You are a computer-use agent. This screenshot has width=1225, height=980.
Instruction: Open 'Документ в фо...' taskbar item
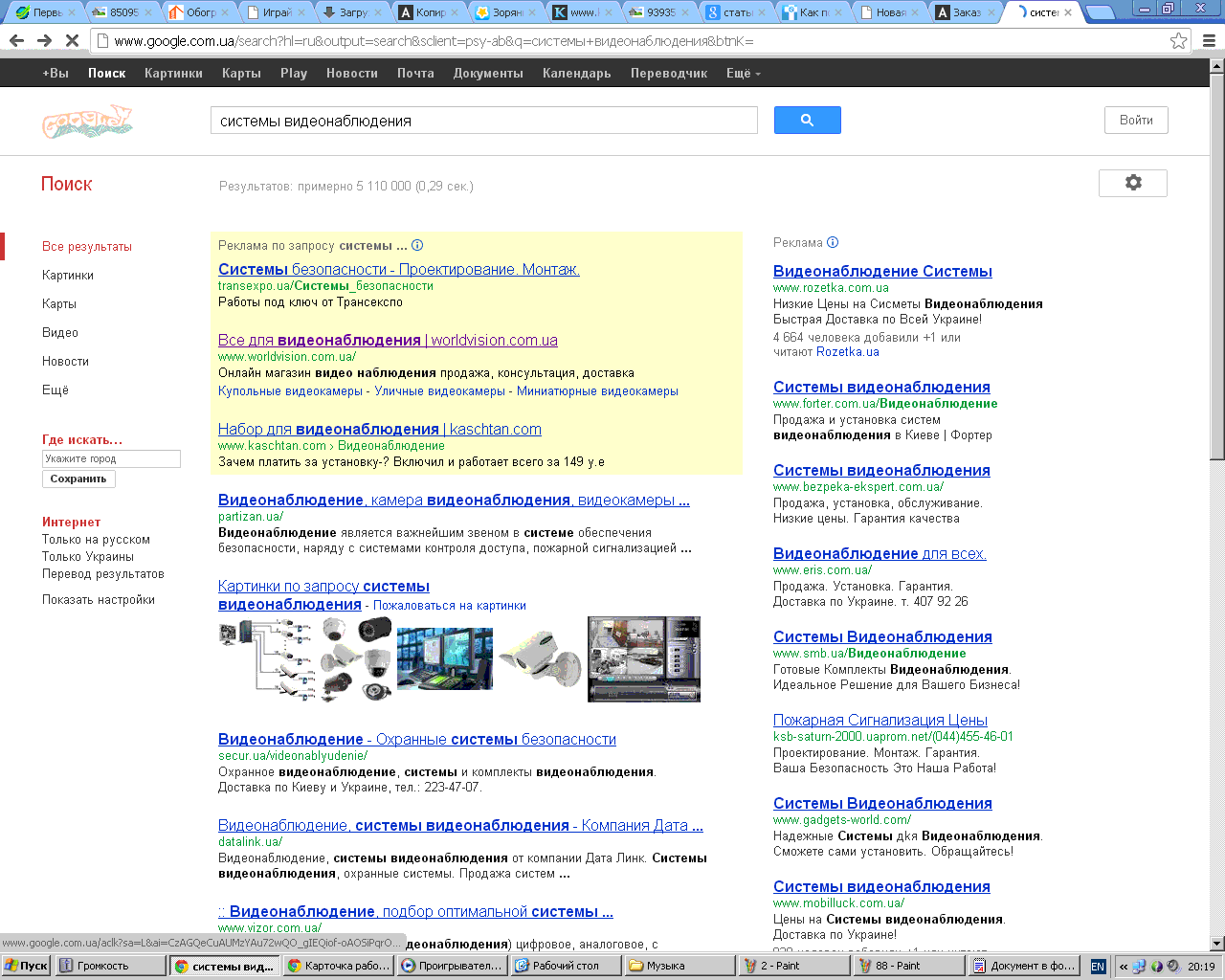[1023, 966]
